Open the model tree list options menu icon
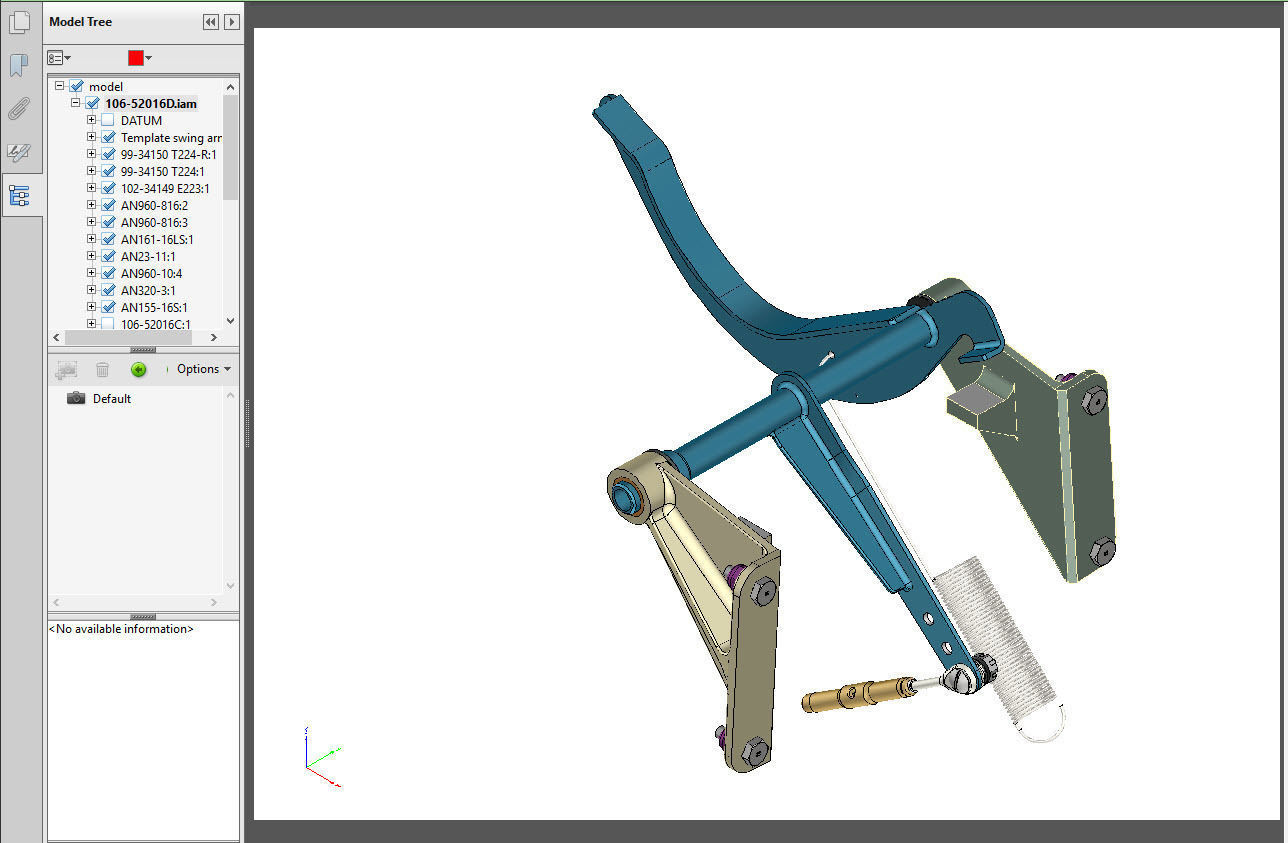The height and width of the screenshot is (843, 1288). 59,58
